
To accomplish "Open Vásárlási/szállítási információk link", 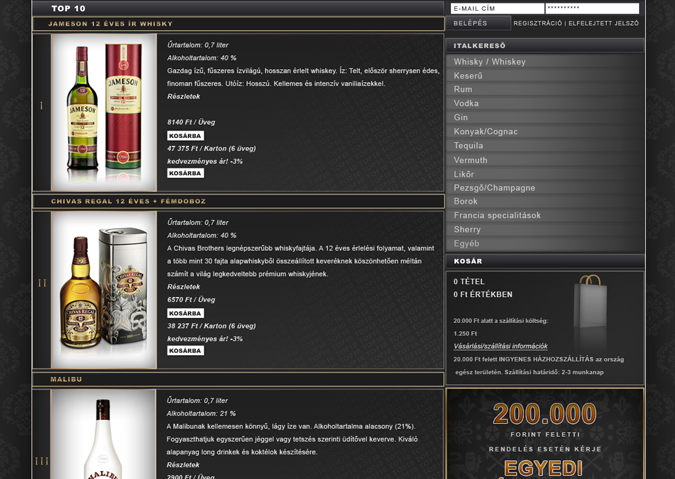I will point(500,346).
